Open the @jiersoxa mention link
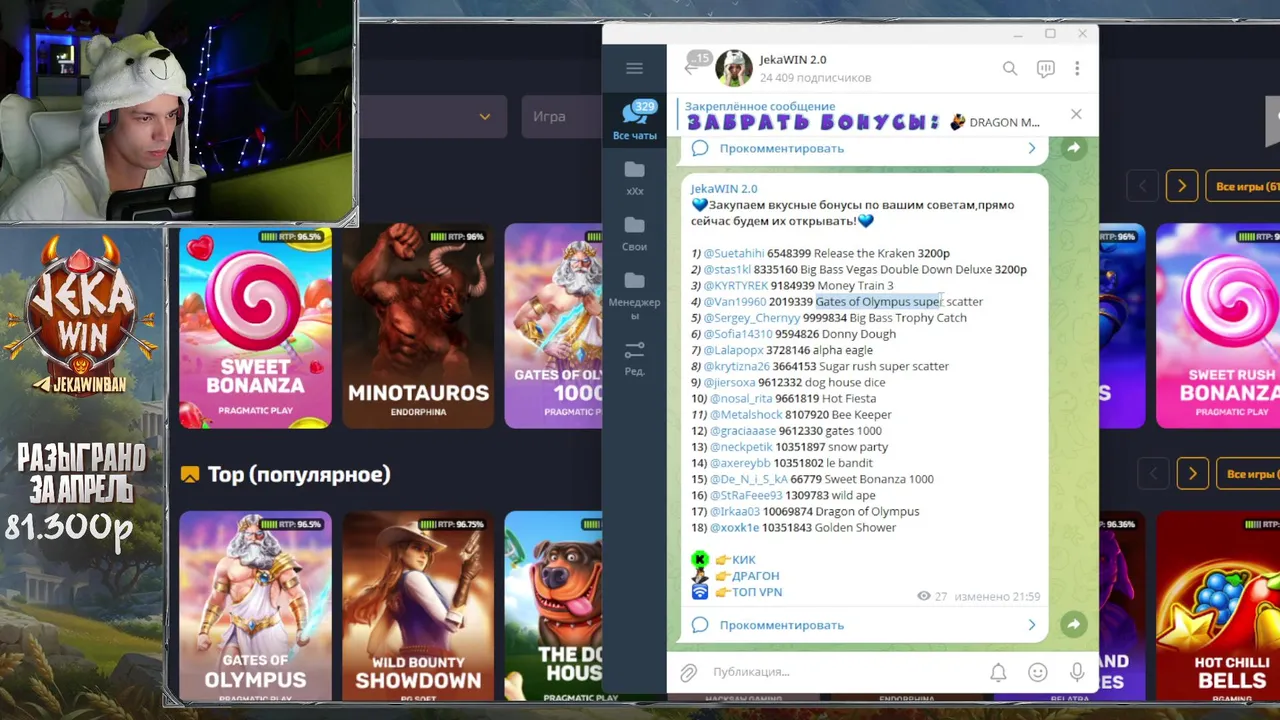Viewport: 1280px width, 720px height. (x=730, y=382)
